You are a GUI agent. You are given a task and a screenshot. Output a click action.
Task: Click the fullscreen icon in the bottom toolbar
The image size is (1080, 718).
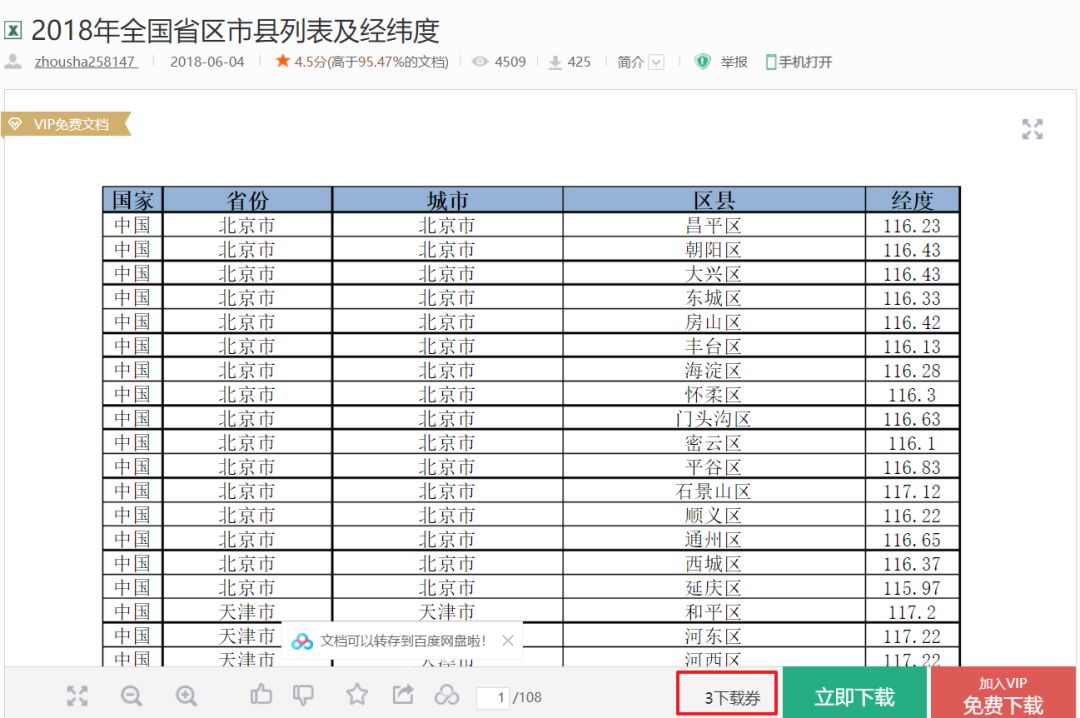77,696
